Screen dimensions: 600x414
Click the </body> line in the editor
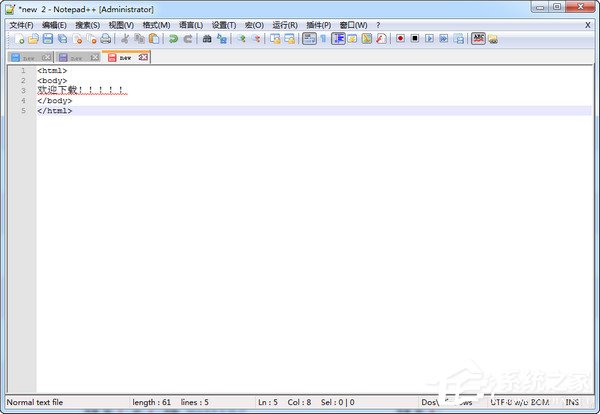tap(55, 101)
